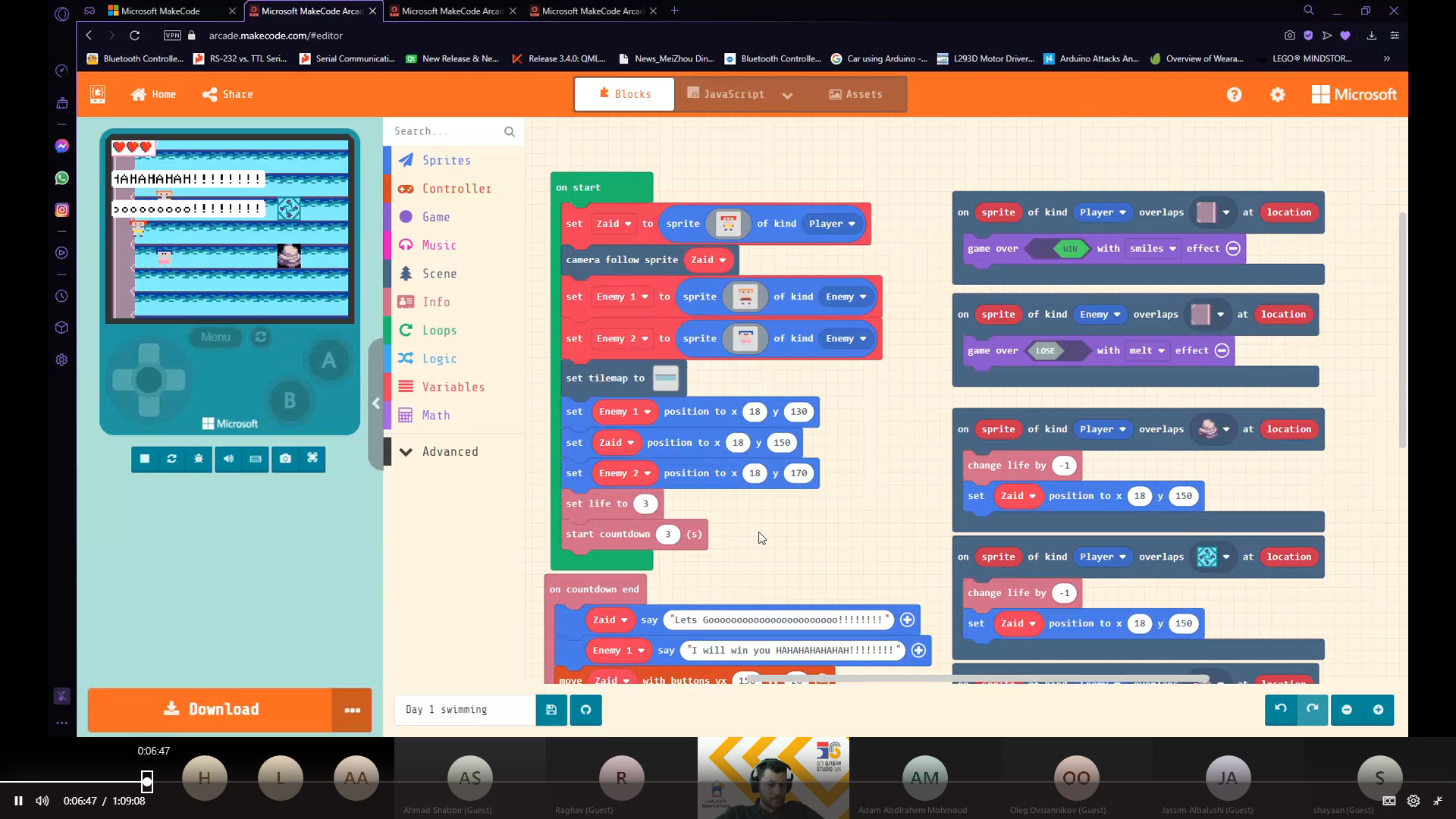Stop the simulator with the square button

(x=145, y=459)
